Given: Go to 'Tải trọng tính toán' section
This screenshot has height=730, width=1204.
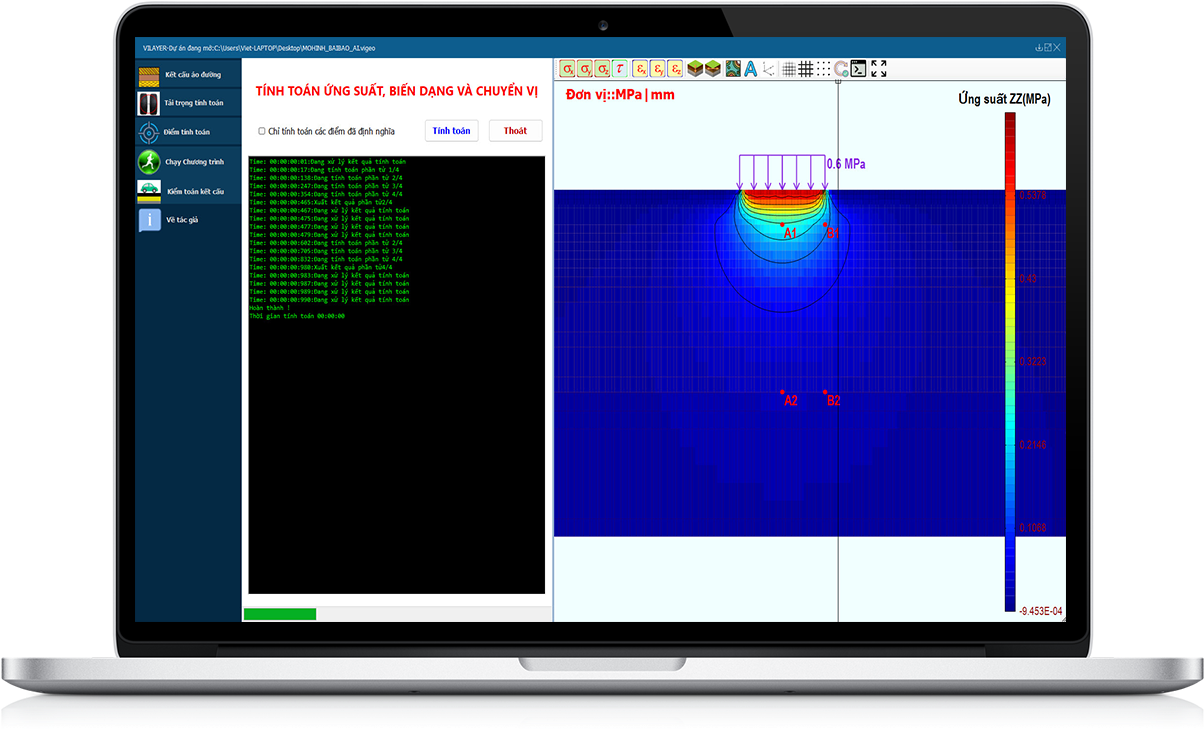Looking at the screenshot, I should click(188, 103).
